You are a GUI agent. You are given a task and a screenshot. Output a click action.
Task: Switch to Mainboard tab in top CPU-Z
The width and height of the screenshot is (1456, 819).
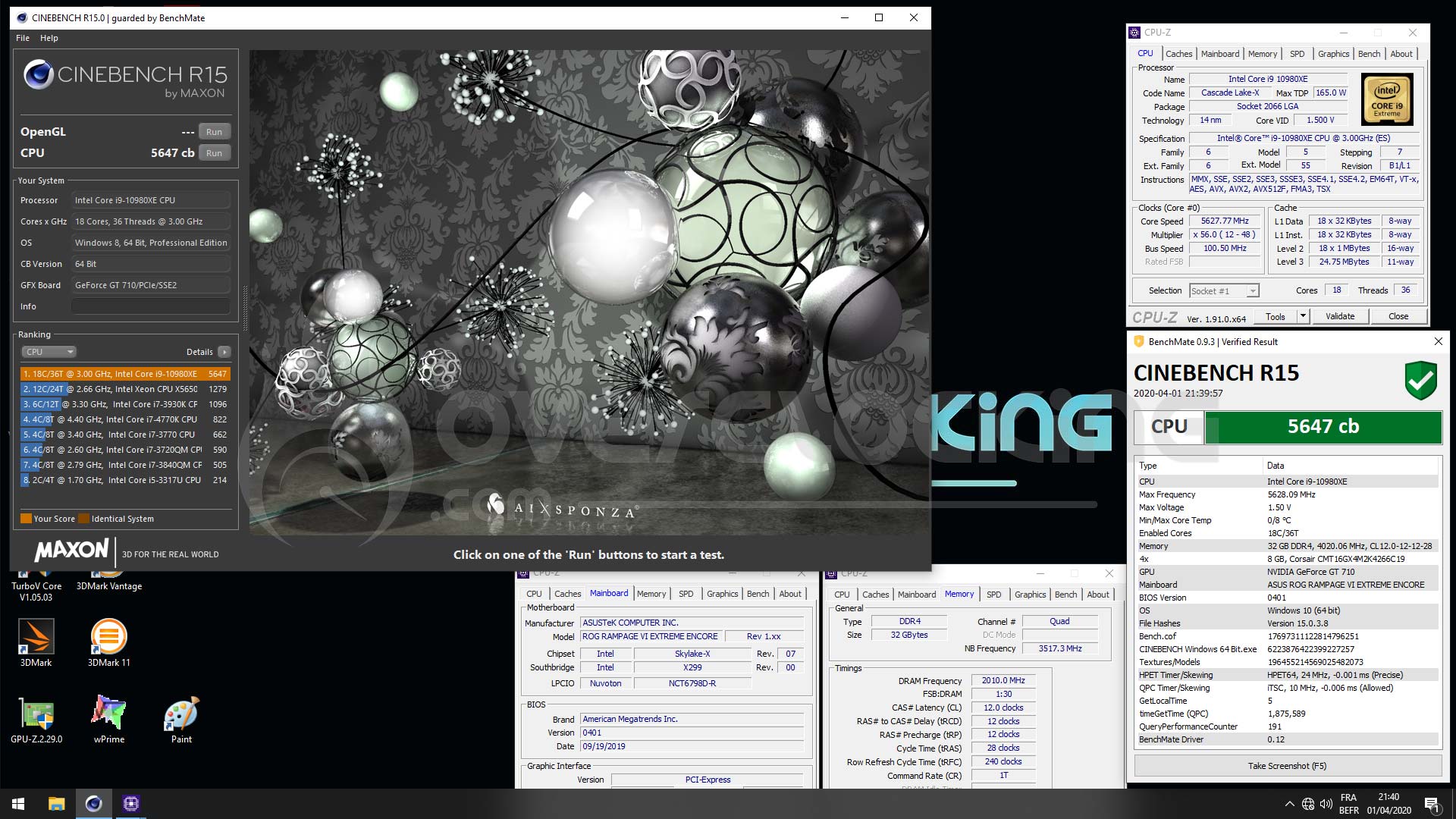point(1220,54)
